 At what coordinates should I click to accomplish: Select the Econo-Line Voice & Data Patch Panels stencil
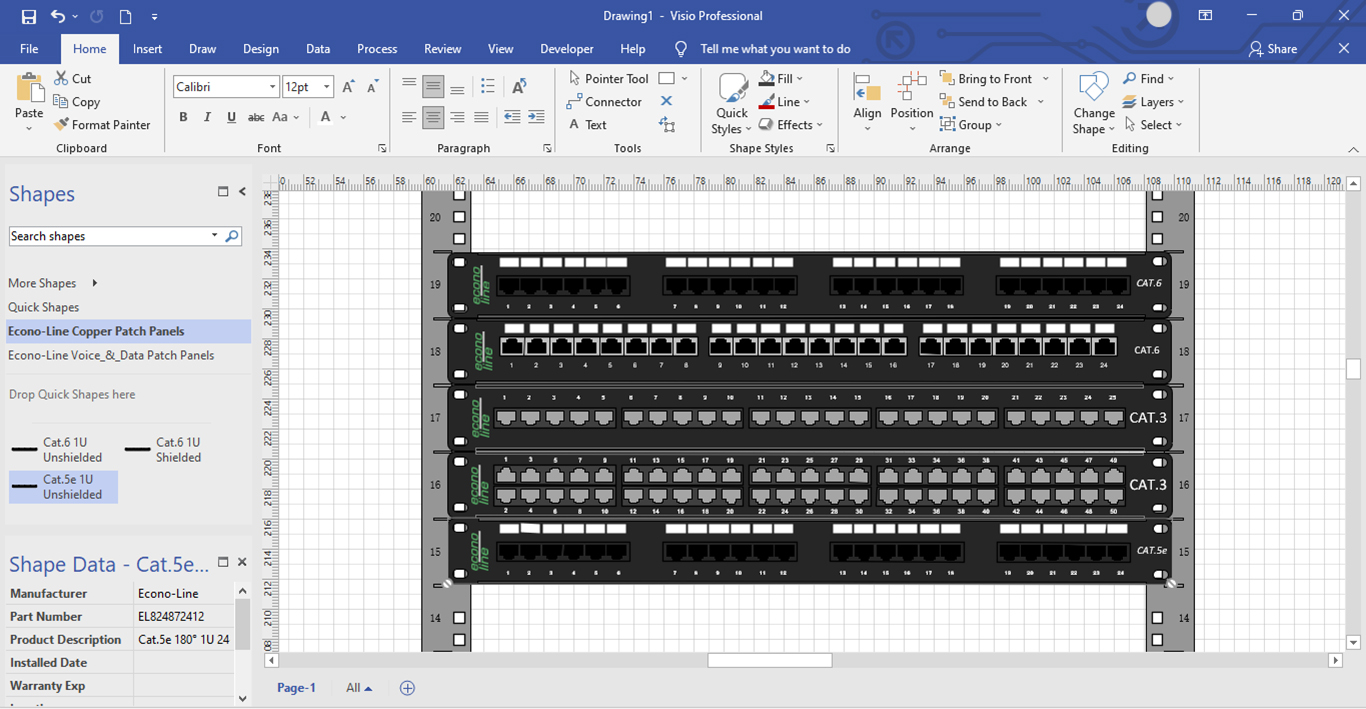click(111, 355)
